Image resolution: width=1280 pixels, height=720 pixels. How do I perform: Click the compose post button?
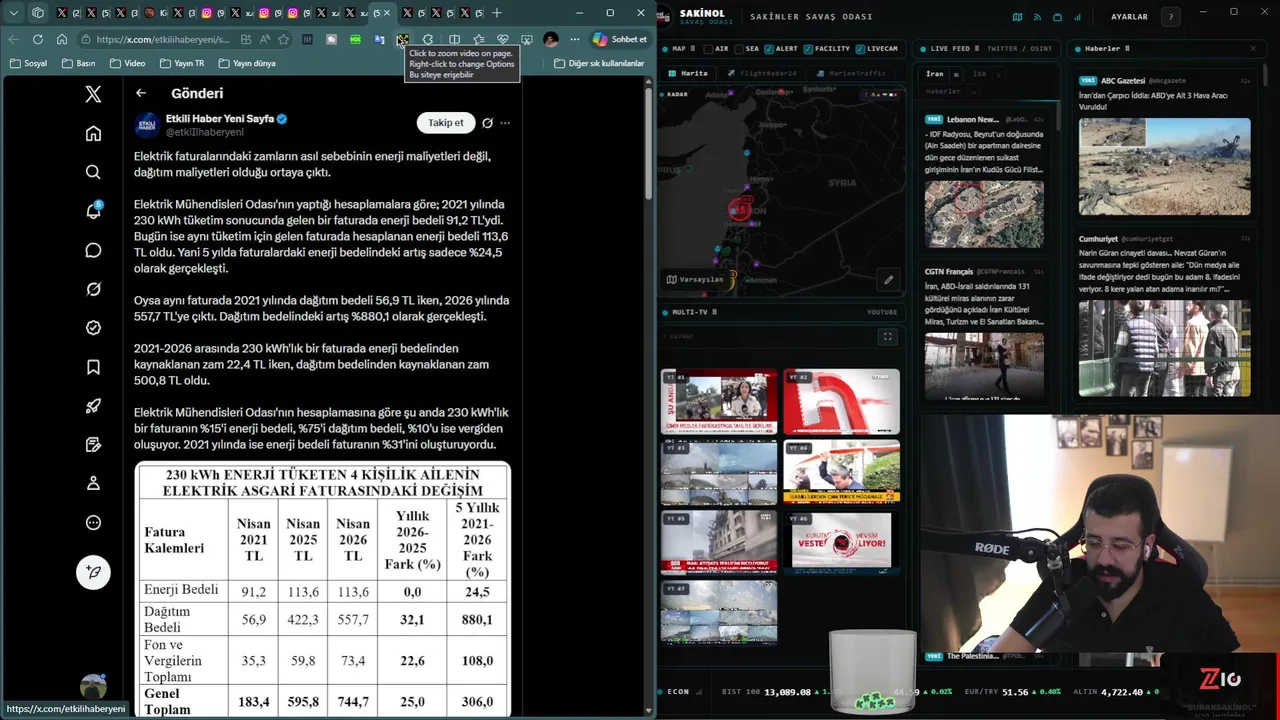point(93,572)
